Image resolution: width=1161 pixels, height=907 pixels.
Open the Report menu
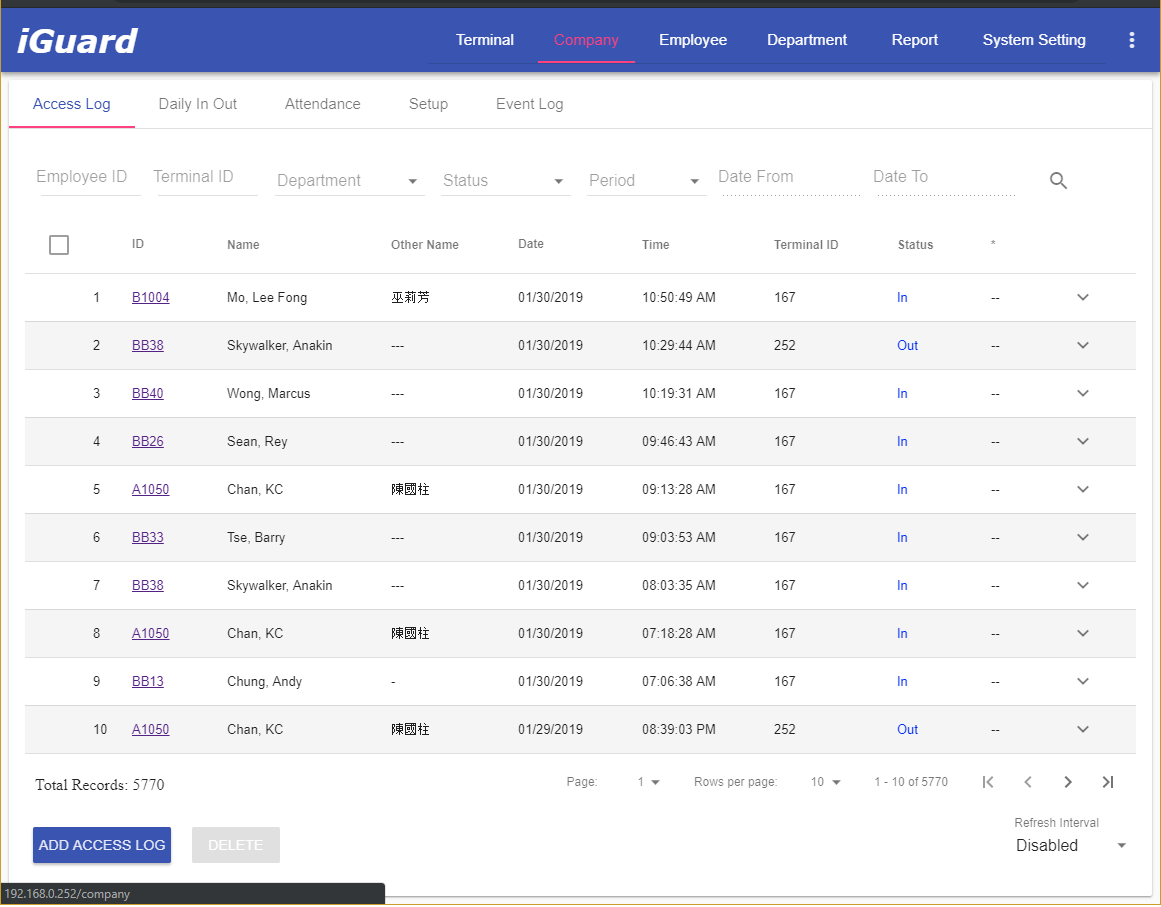tap(914, 40)
